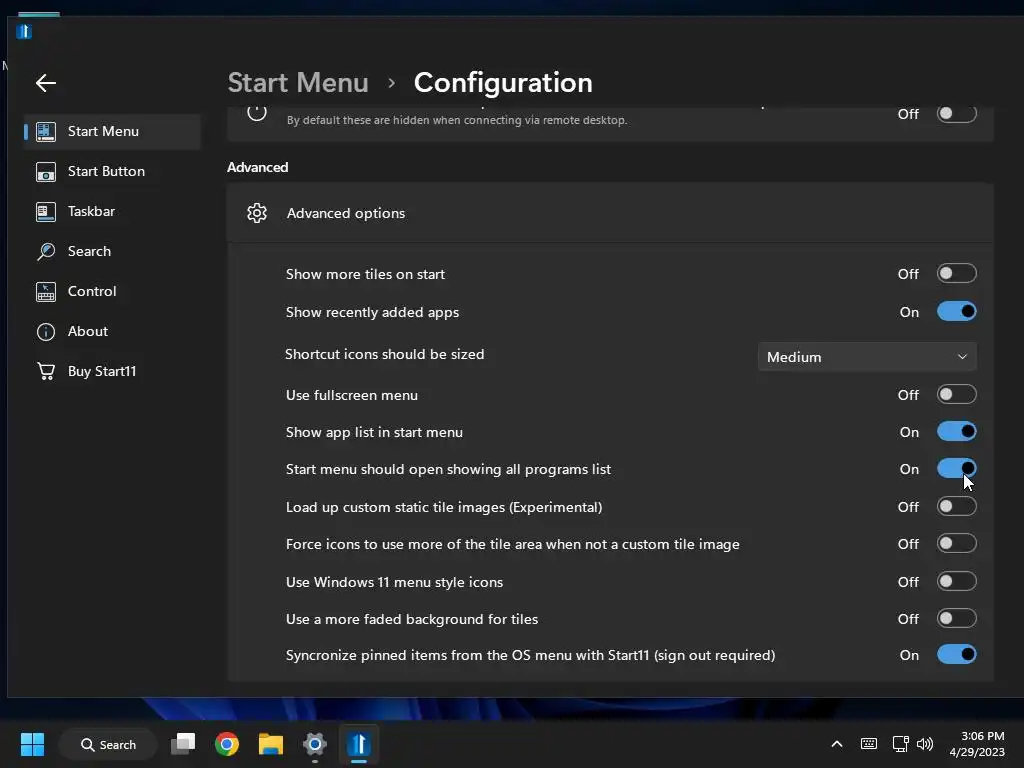Image resolution: width=1024 pixels, height=768 pixels.
Task: Click the network tray icon
Action: [x=901, y=744]
